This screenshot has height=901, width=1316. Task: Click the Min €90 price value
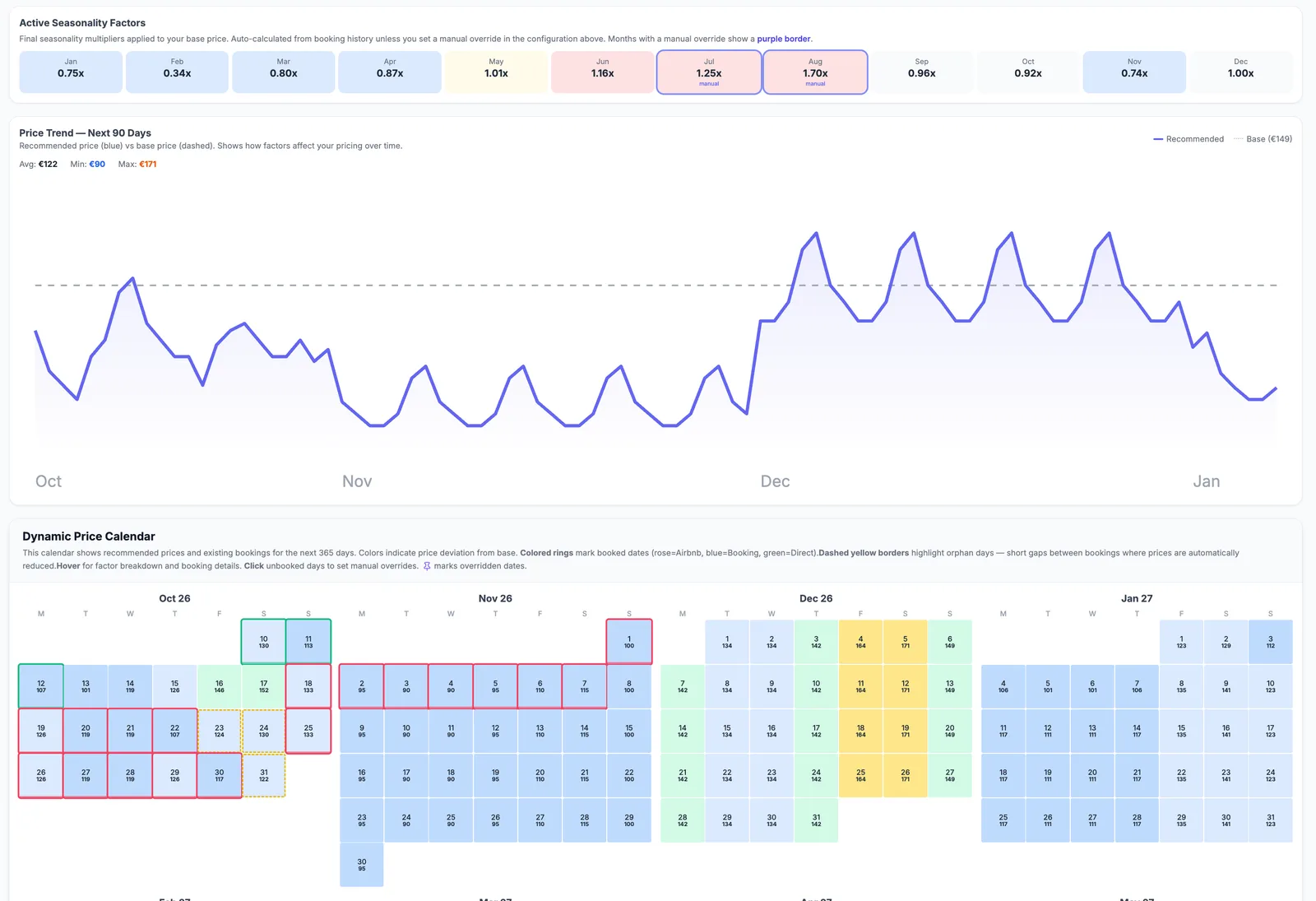[x=97, y=164]
